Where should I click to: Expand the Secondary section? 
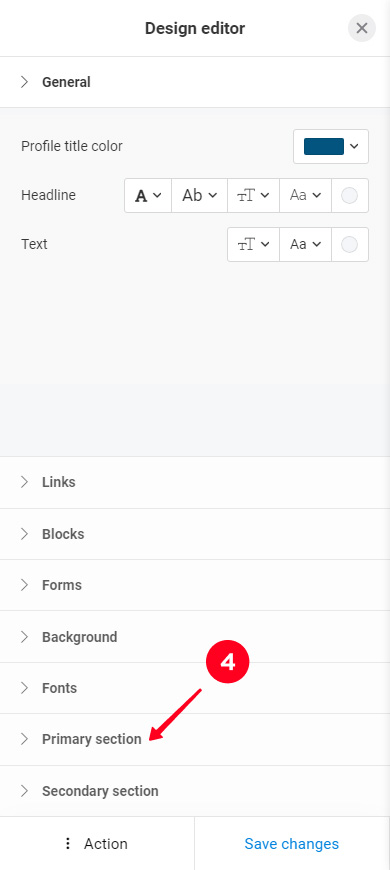[x=195, y=791]
